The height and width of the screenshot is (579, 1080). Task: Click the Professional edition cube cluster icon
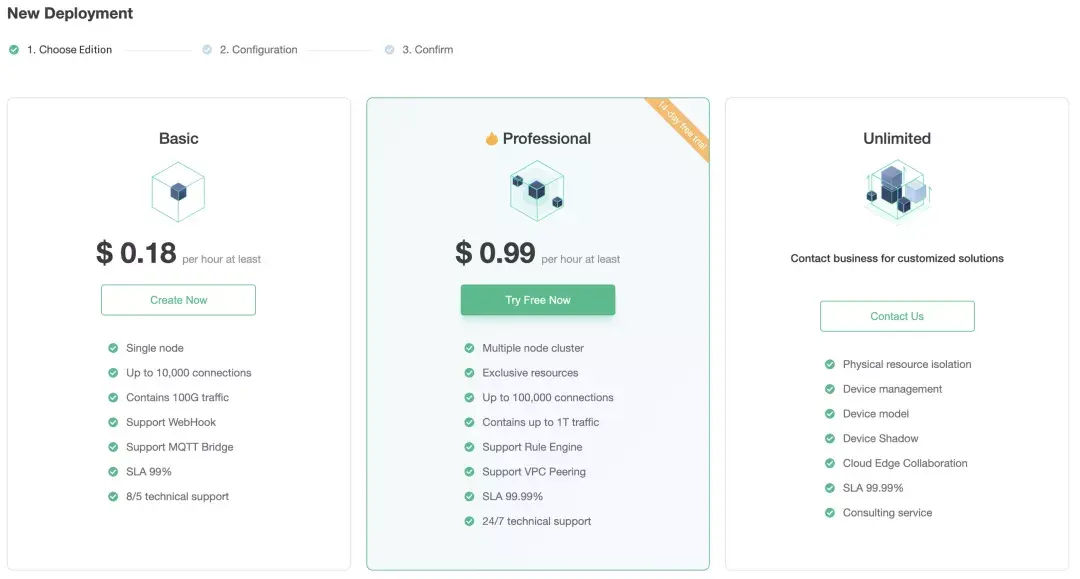(x=537, y=191)
